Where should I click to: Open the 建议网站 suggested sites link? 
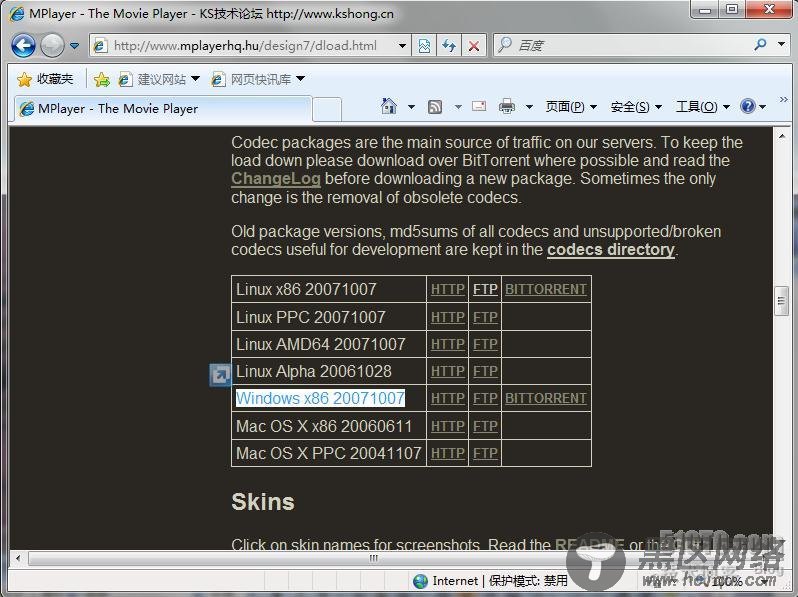[158, 79]
